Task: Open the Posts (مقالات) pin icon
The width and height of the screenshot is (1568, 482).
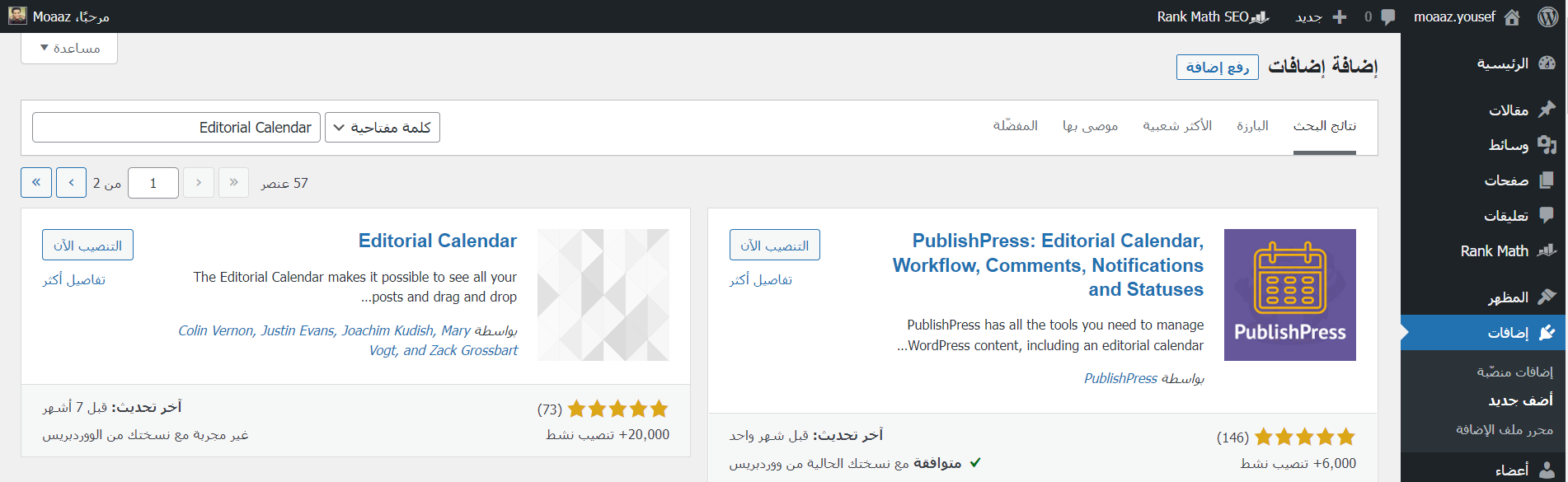Action: tap(1547, 110)
